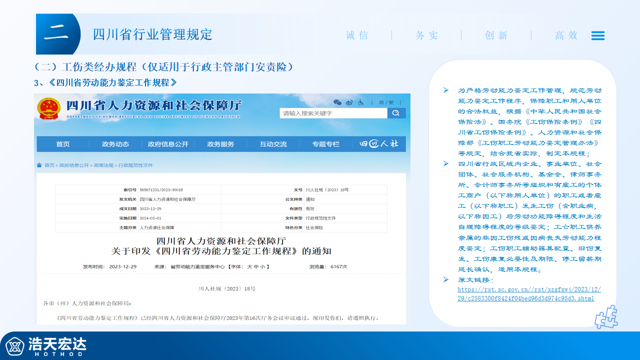Click the 首页 breadcrumb link
Viewport: 640px width, 360px height.
[x=49, y=165]
